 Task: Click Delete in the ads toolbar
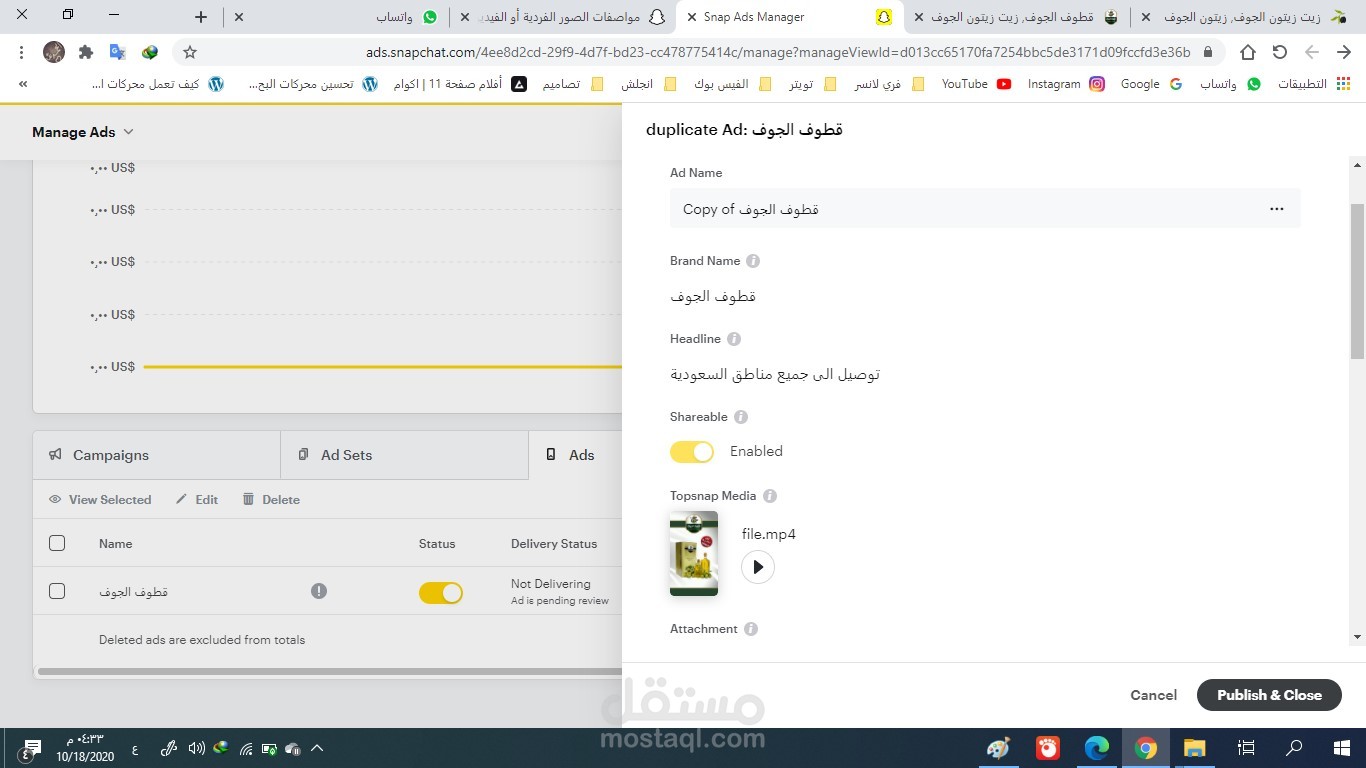[x=271, y=499]
